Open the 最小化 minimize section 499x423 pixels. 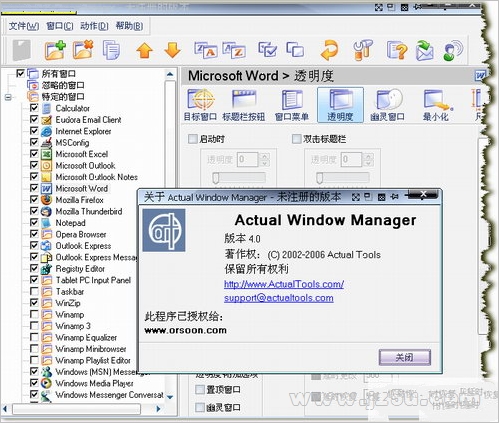point(436,105)
